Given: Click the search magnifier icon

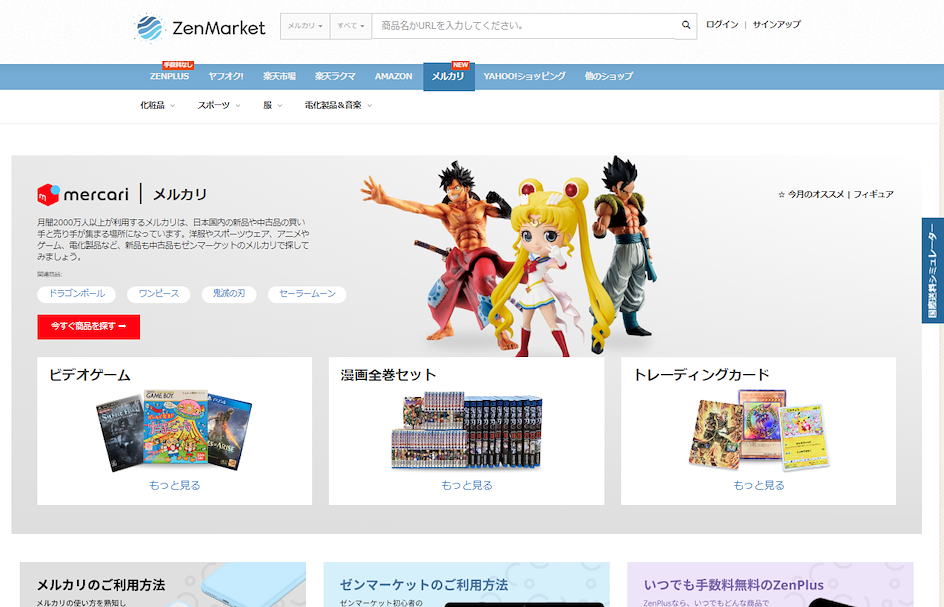Looking at the screenshot, I should [686, 25].
